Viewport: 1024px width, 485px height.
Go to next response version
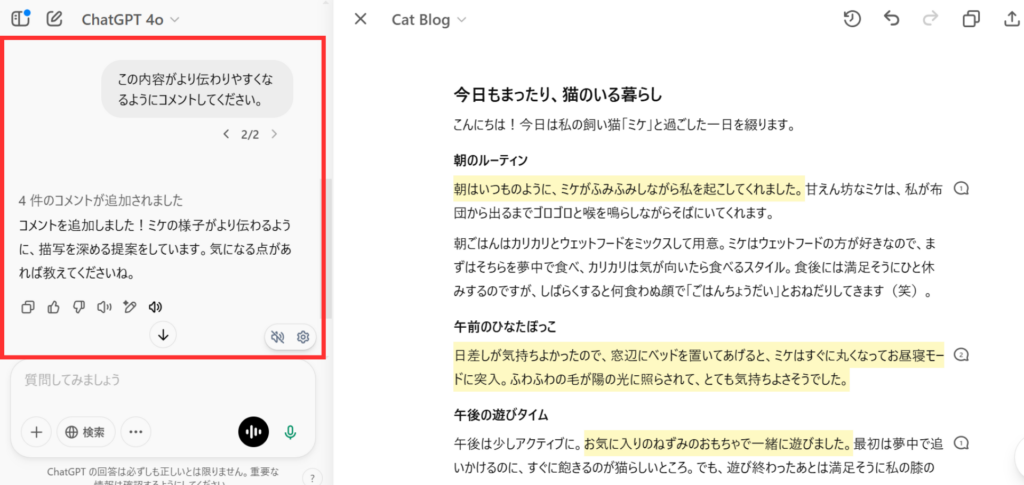point(274,134)
